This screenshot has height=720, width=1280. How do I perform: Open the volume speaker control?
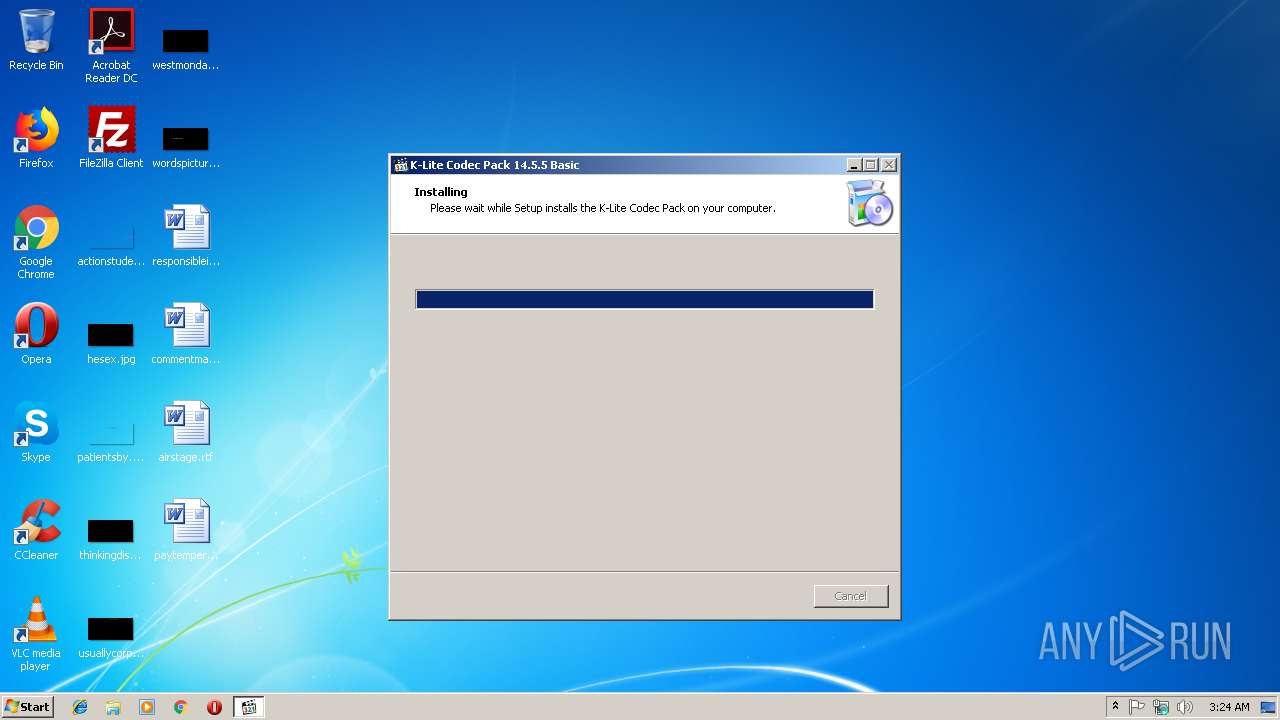(1185, 707)
